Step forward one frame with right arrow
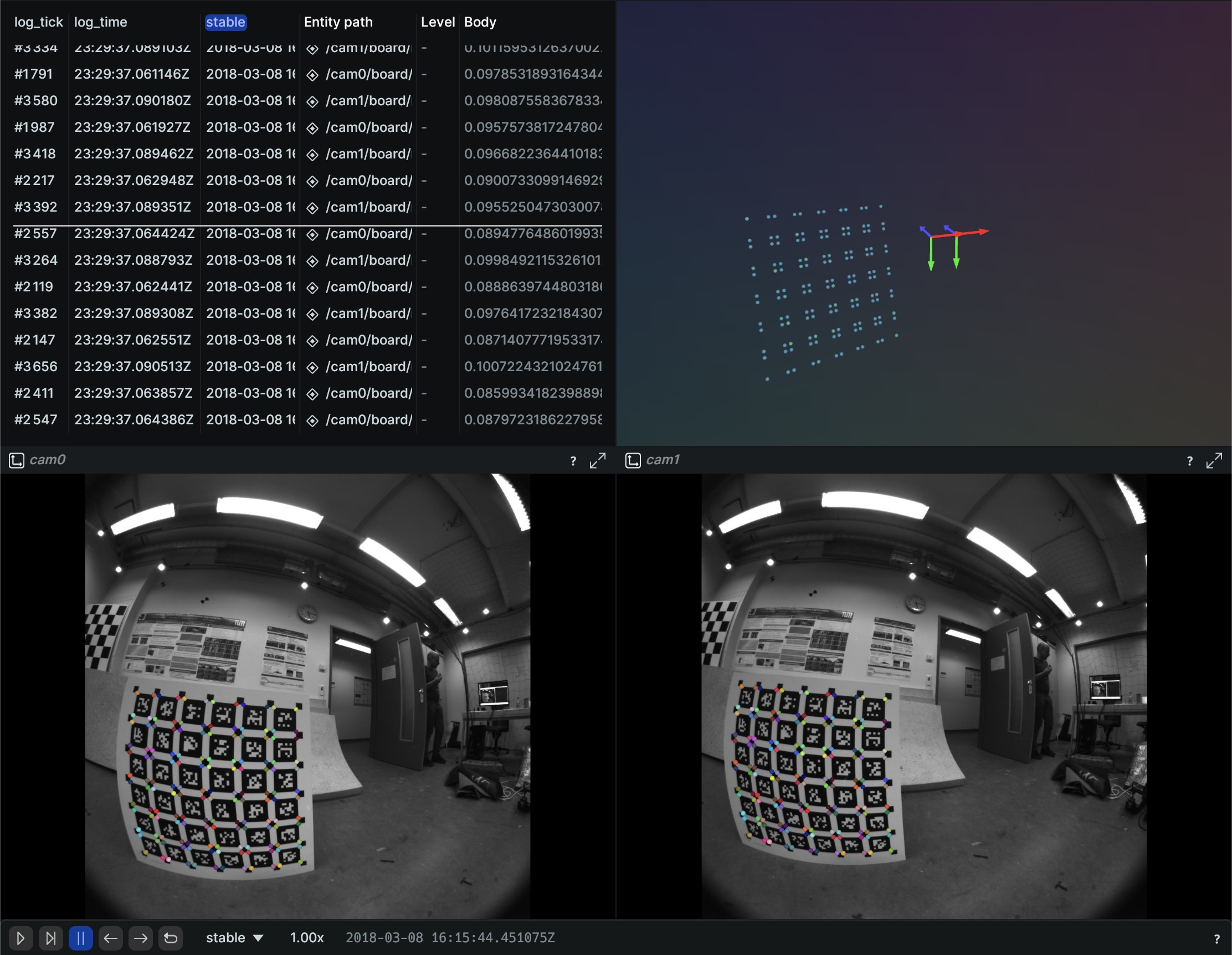 coord(141,938)
